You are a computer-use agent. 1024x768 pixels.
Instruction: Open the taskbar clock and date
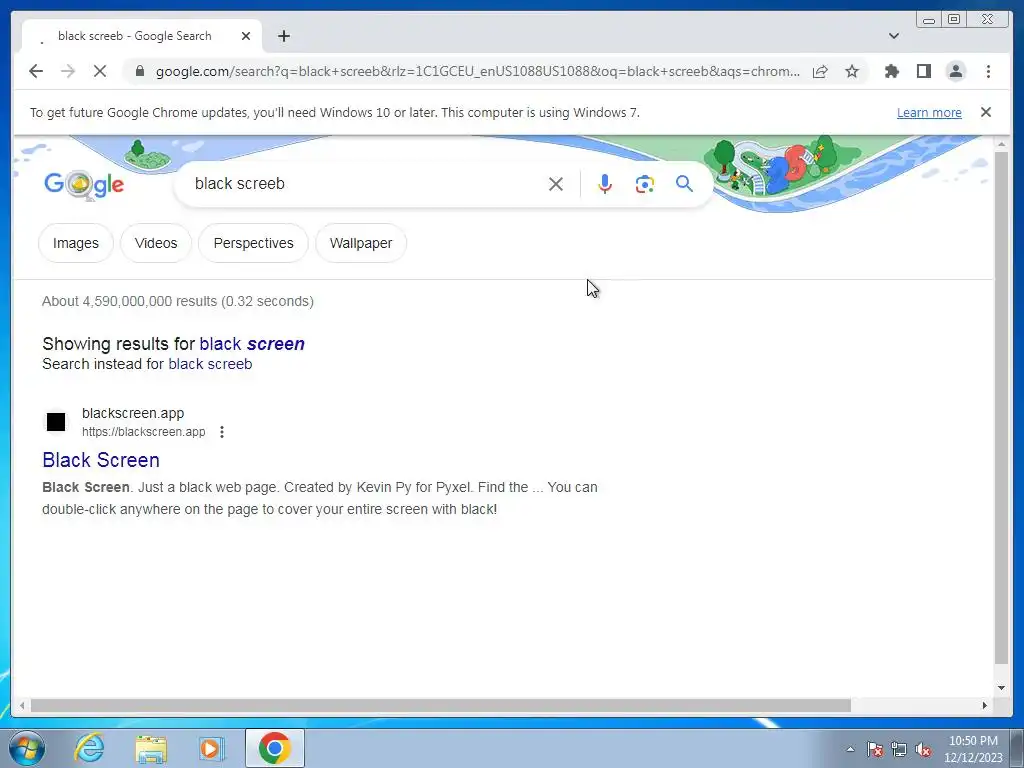pyautogui.click(x=973, y=749)
